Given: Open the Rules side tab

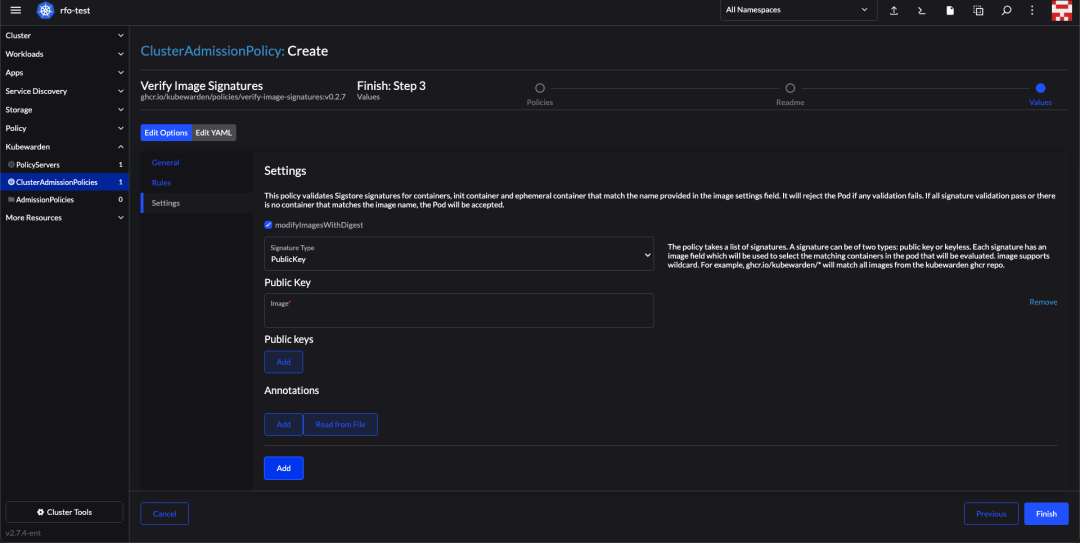Looking at the screenshot, I should pyautogui.click(x=161, y=183).
